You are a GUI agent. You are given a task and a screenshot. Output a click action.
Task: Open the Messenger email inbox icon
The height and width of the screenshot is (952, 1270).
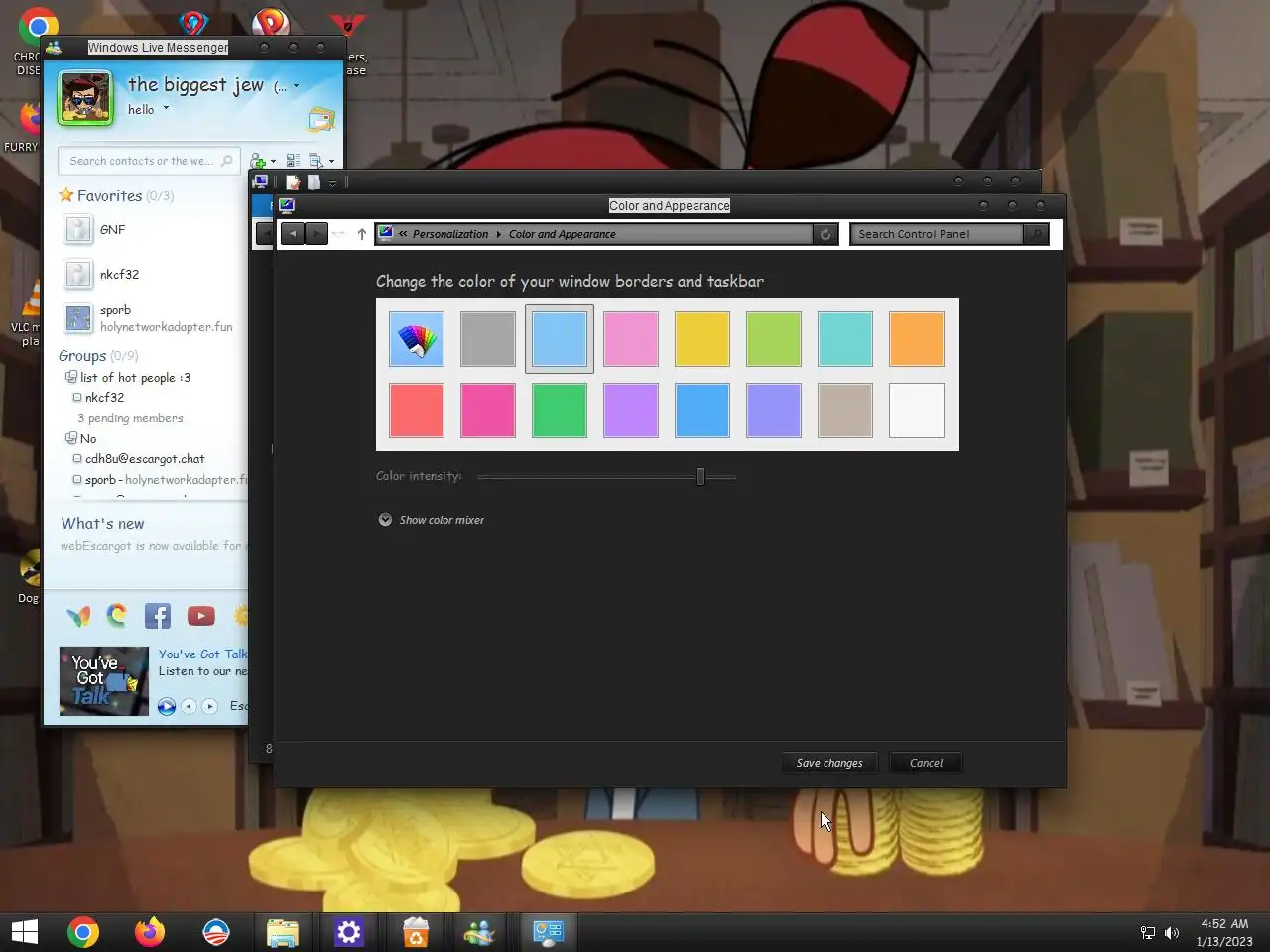point(321,121)
